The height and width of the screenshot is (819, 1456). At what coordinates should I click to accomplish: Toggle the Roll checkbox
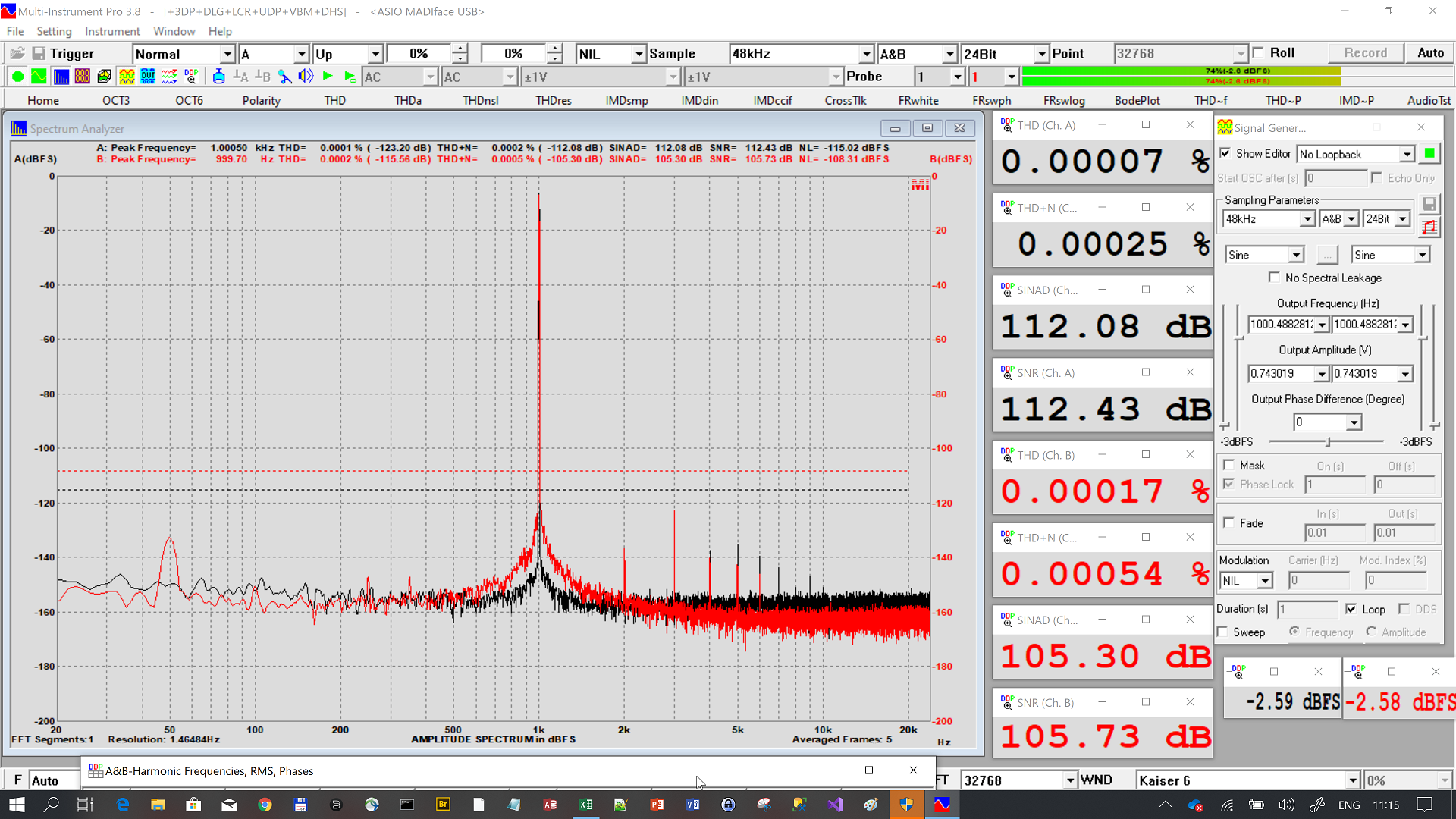(1259, 53)
